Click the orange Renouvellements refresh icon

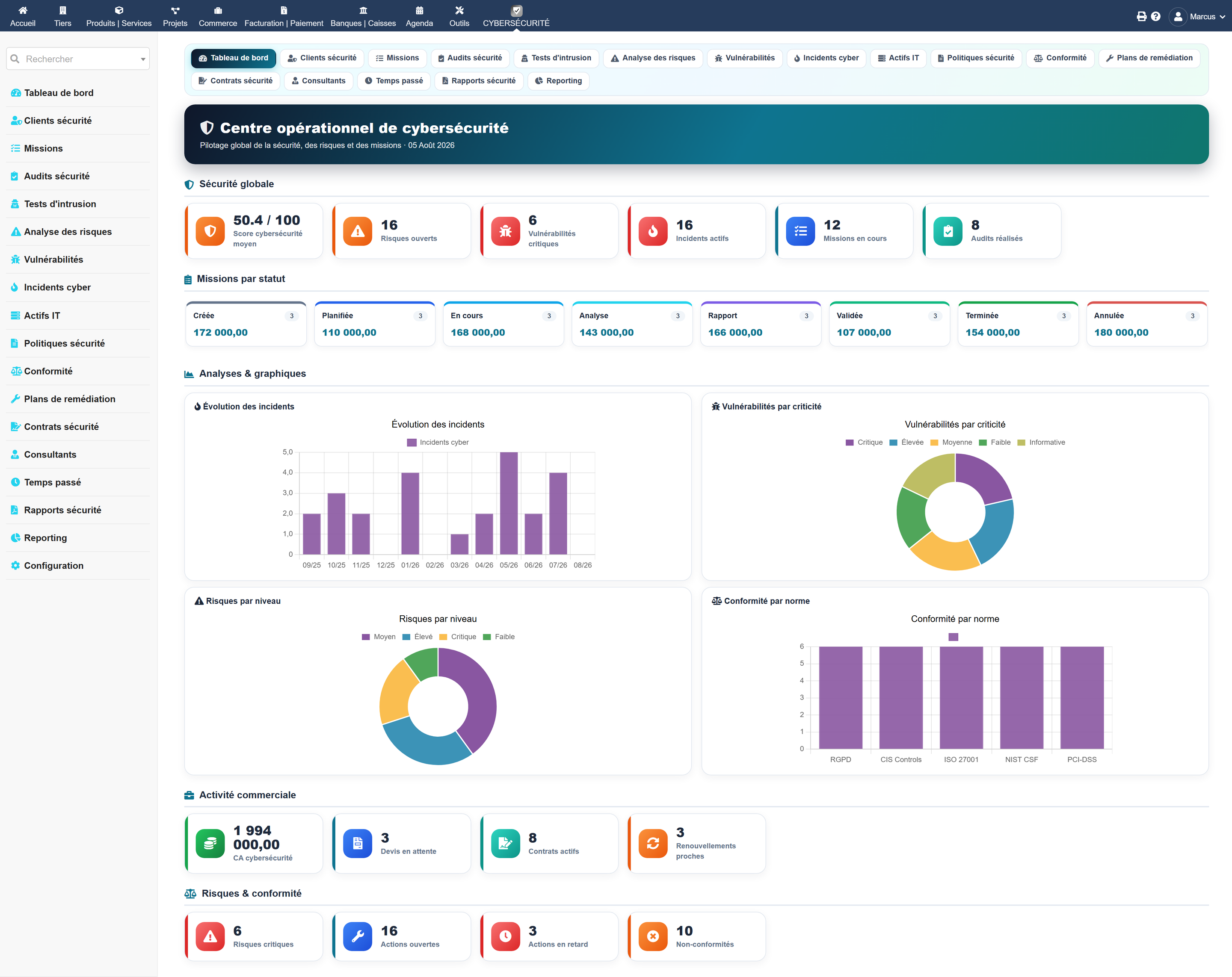(652, 843)
